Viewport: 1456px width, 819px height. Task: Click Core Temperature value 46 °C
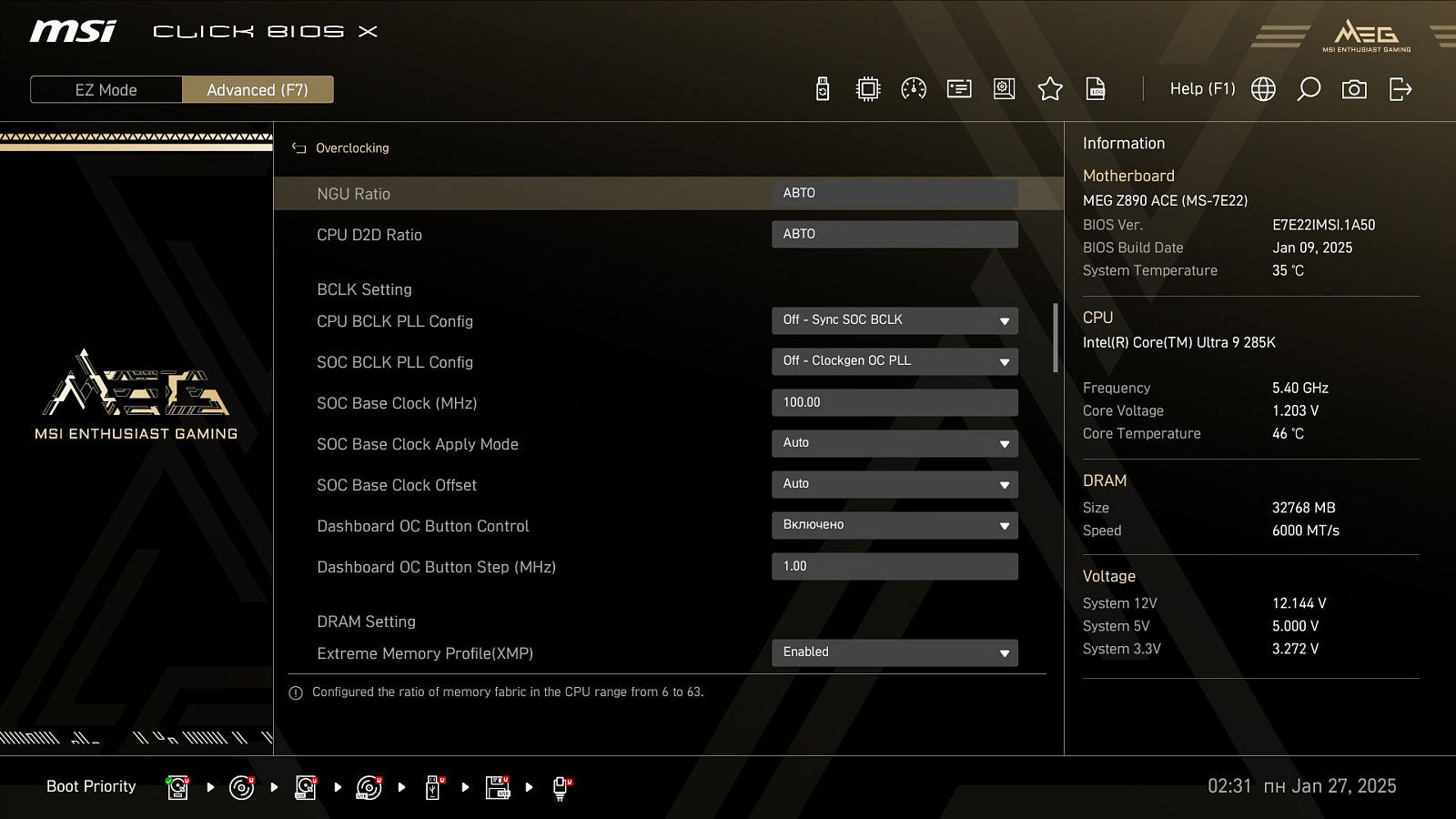(x=1288, y=434)
